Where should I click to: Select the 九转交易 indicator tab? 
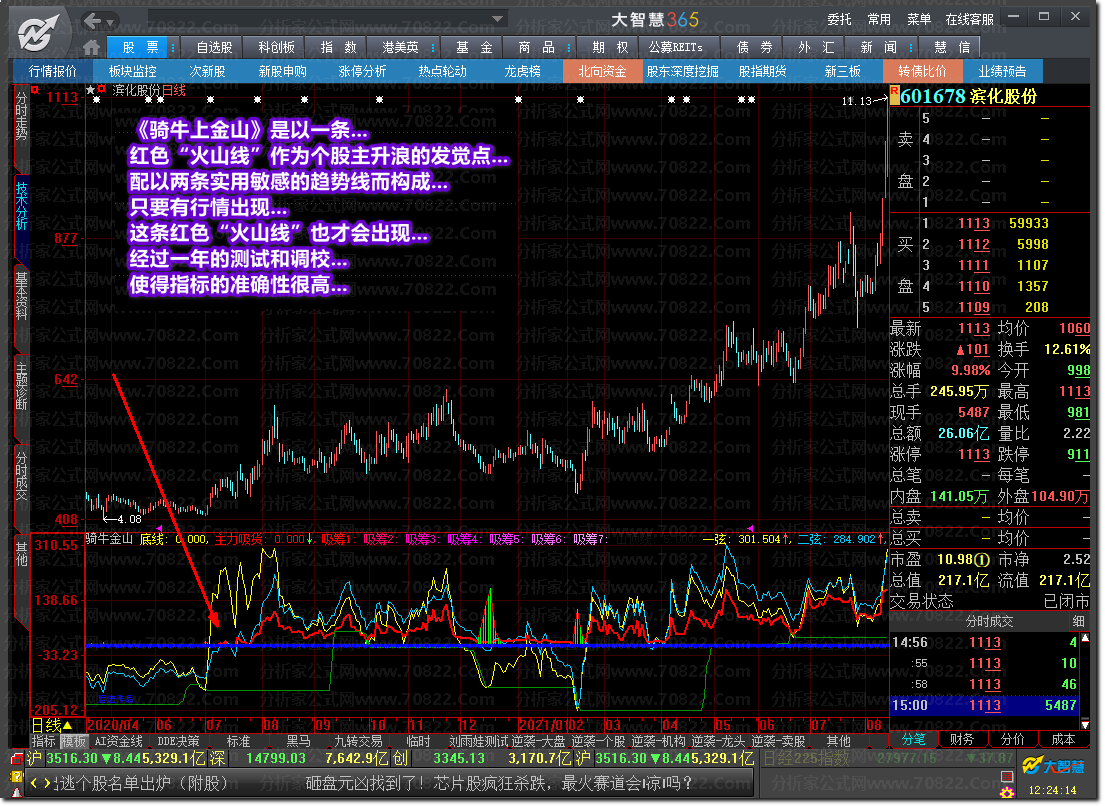click(358, 741)
